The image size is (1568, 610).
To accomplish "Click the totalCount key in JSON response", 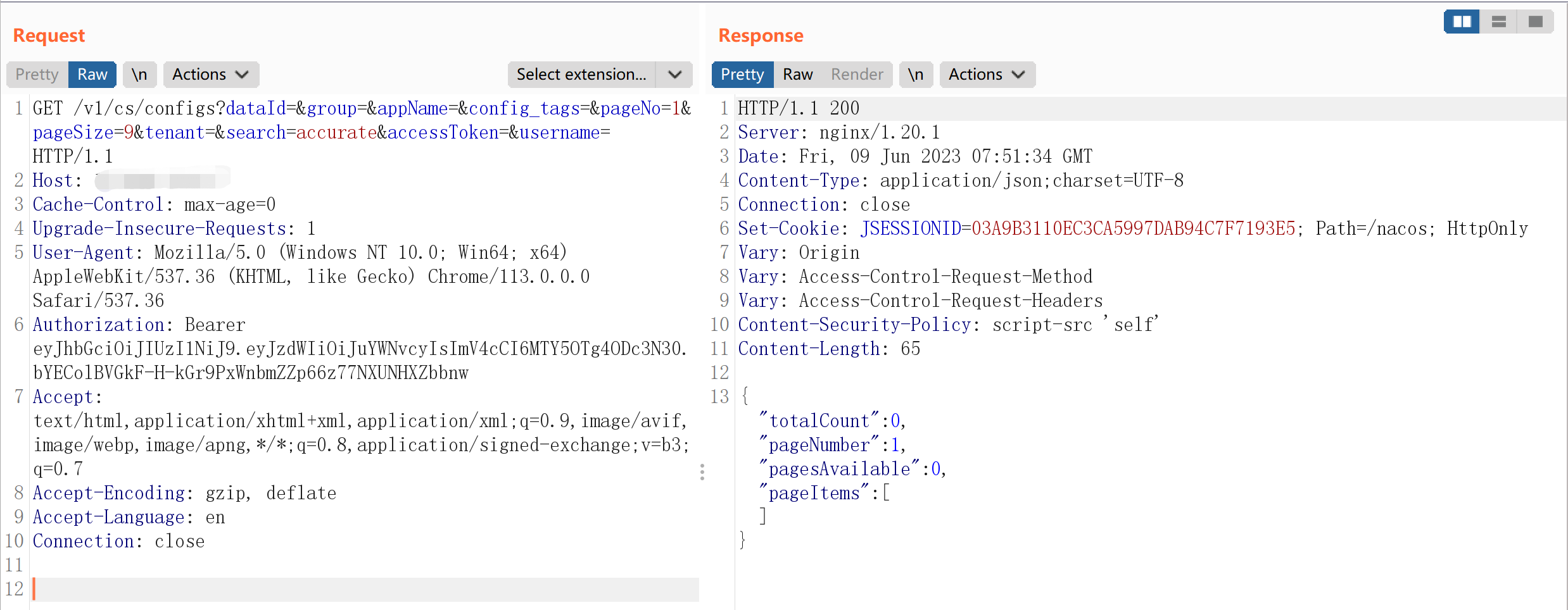I will (819, 421).
